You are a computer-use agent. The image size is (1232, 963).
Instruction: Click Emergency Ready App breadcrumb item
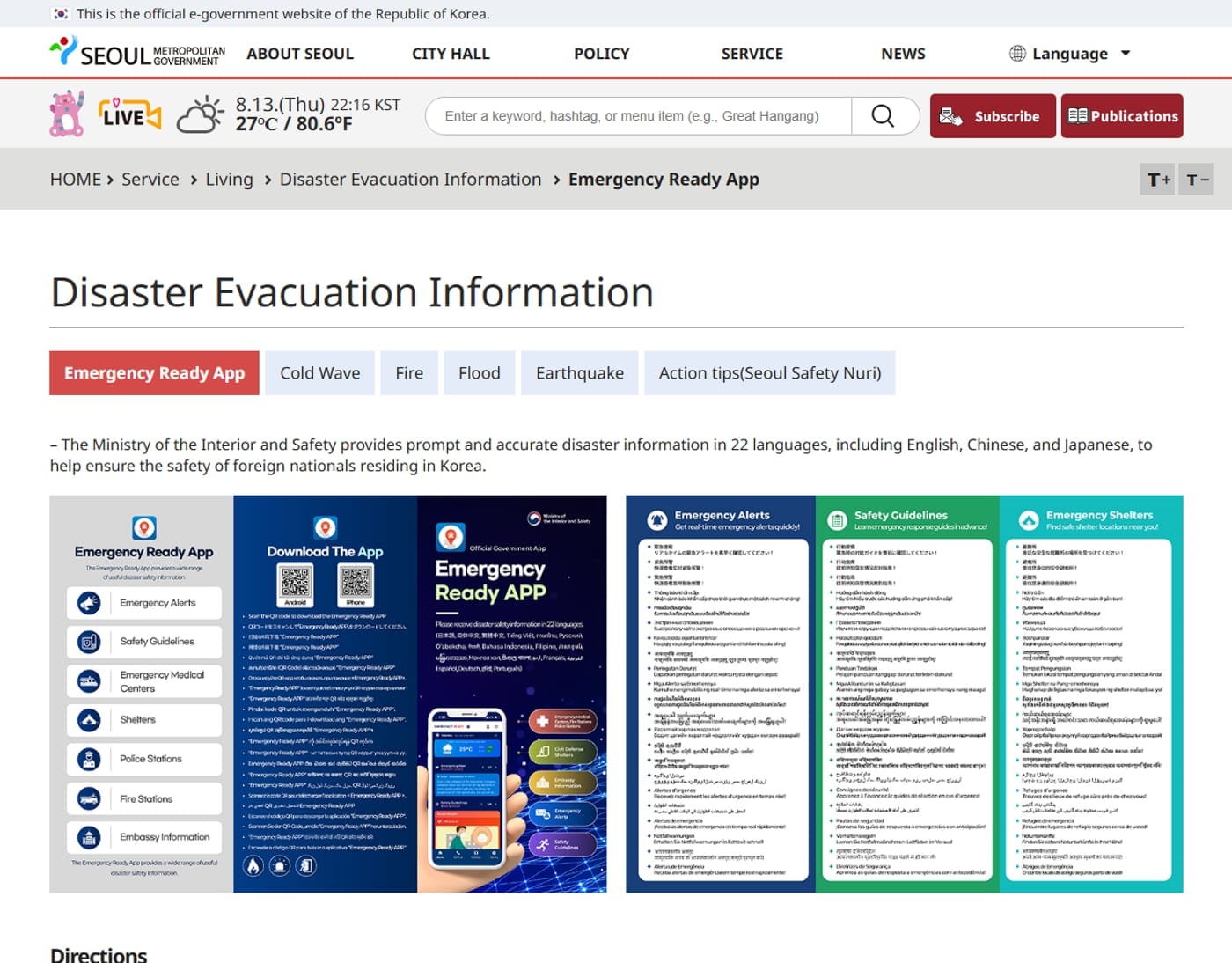coord(664,180)
